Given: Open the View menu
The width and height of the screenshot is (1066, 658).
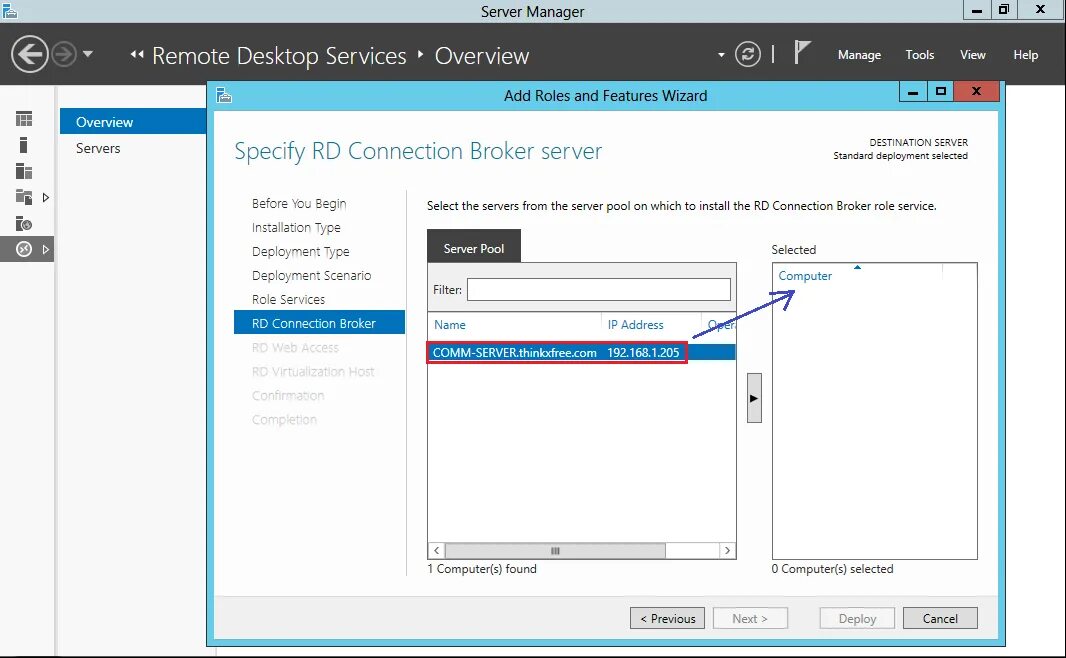Looking at the screenshot, I should [x=972, y=55].
